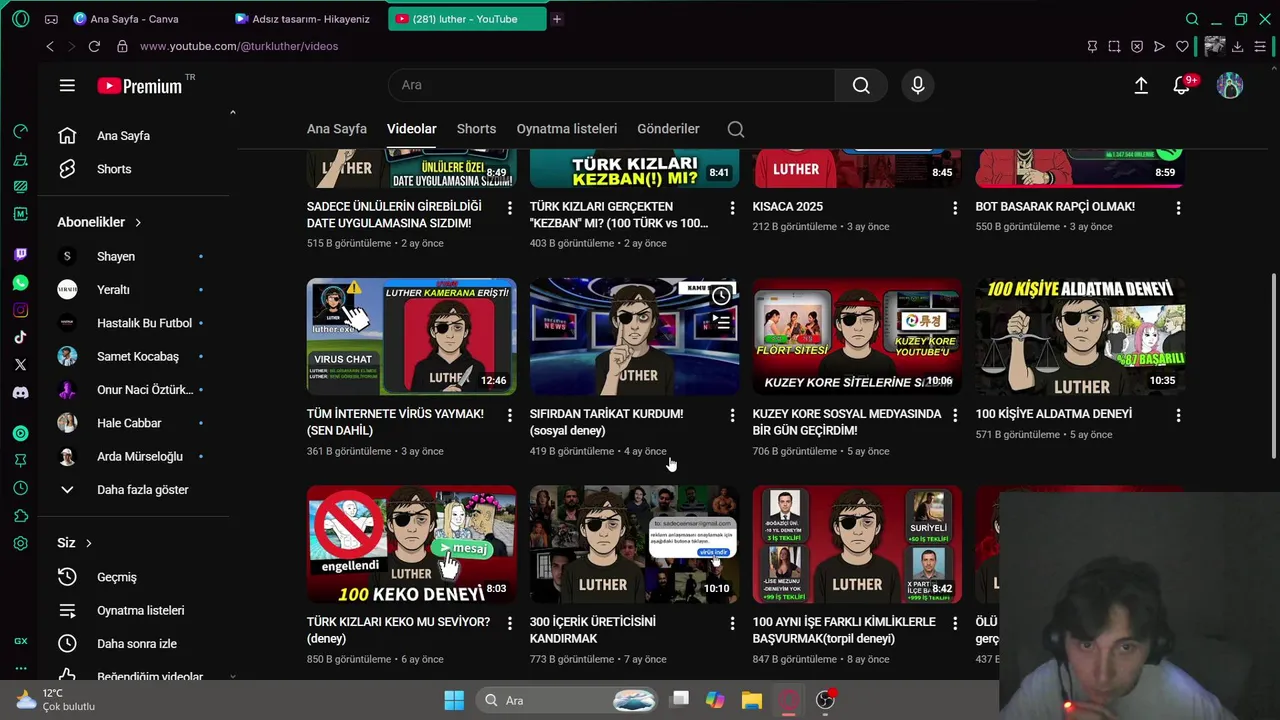This screenshot has height=720, width=1280.
Task: Click the address bar URL
Action: (239, 46)
